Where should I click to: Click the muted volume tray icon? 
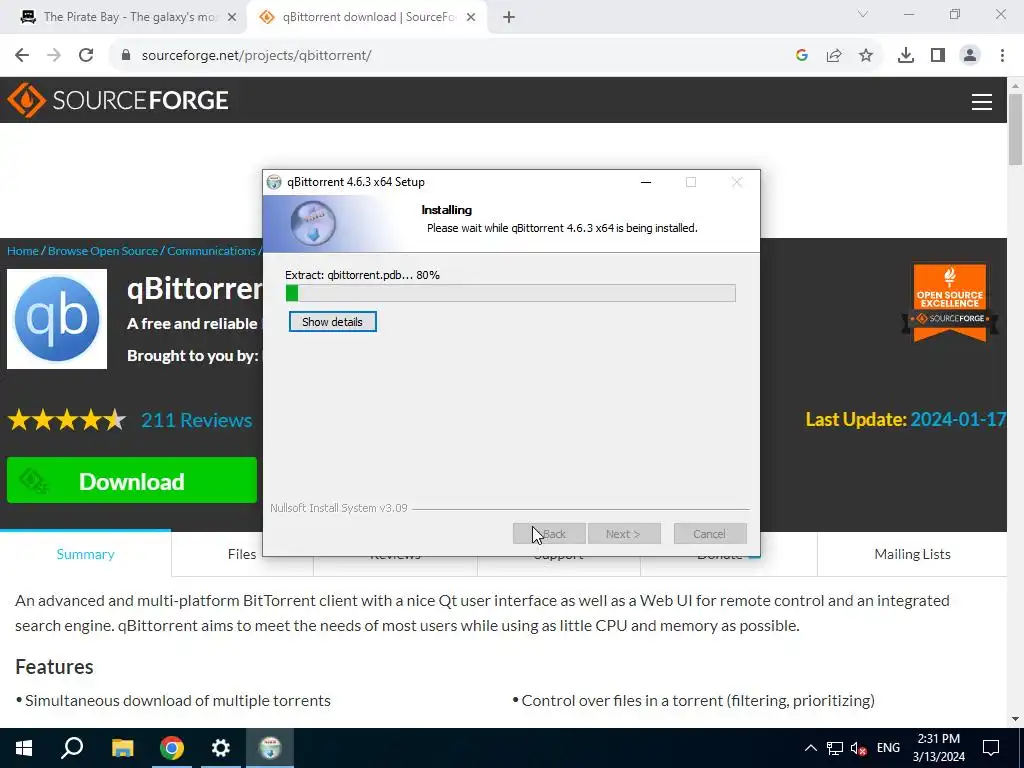[x=858, y=748]
